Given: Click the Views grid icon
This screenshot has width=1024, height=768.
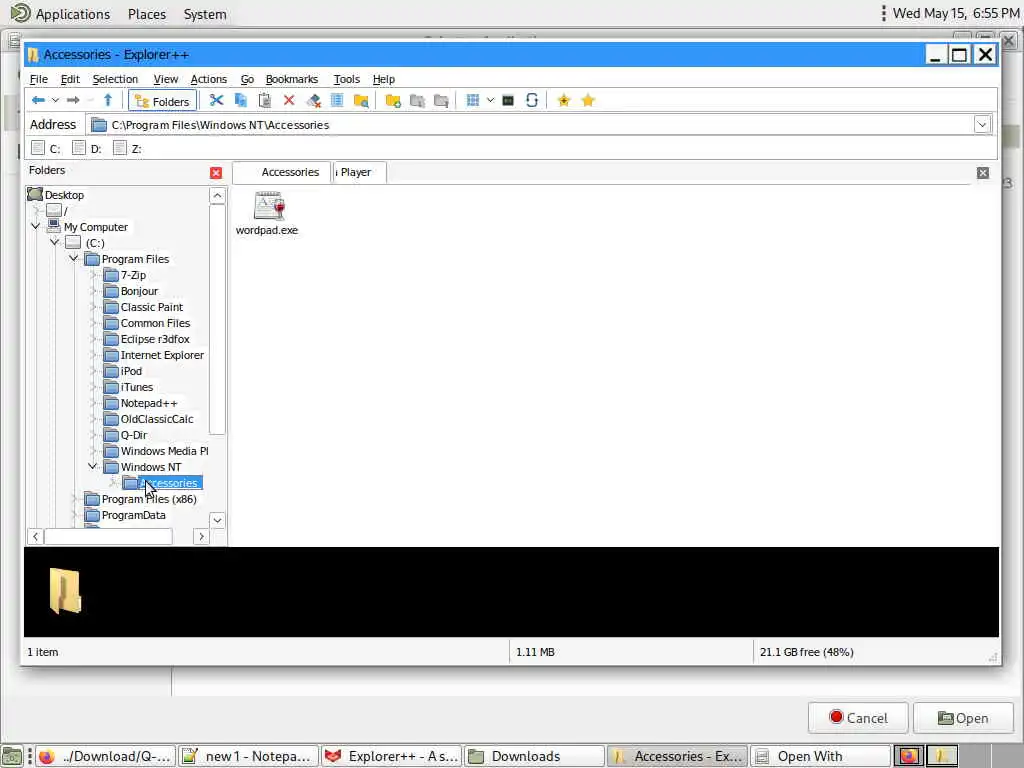Looking at the screenshot, I should click(473, 101).
